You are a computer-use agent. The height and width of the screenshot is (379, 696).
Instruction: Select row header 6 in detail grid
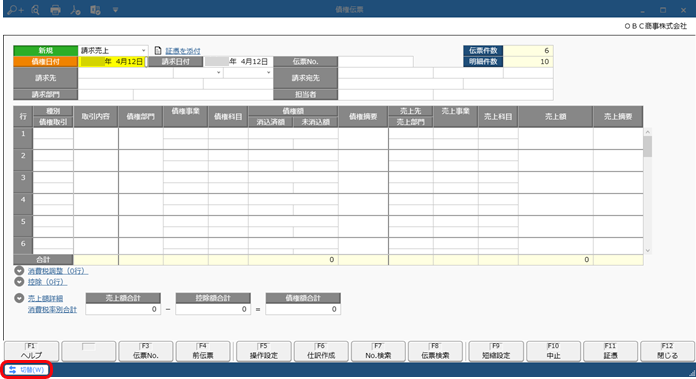coord(23,246)
